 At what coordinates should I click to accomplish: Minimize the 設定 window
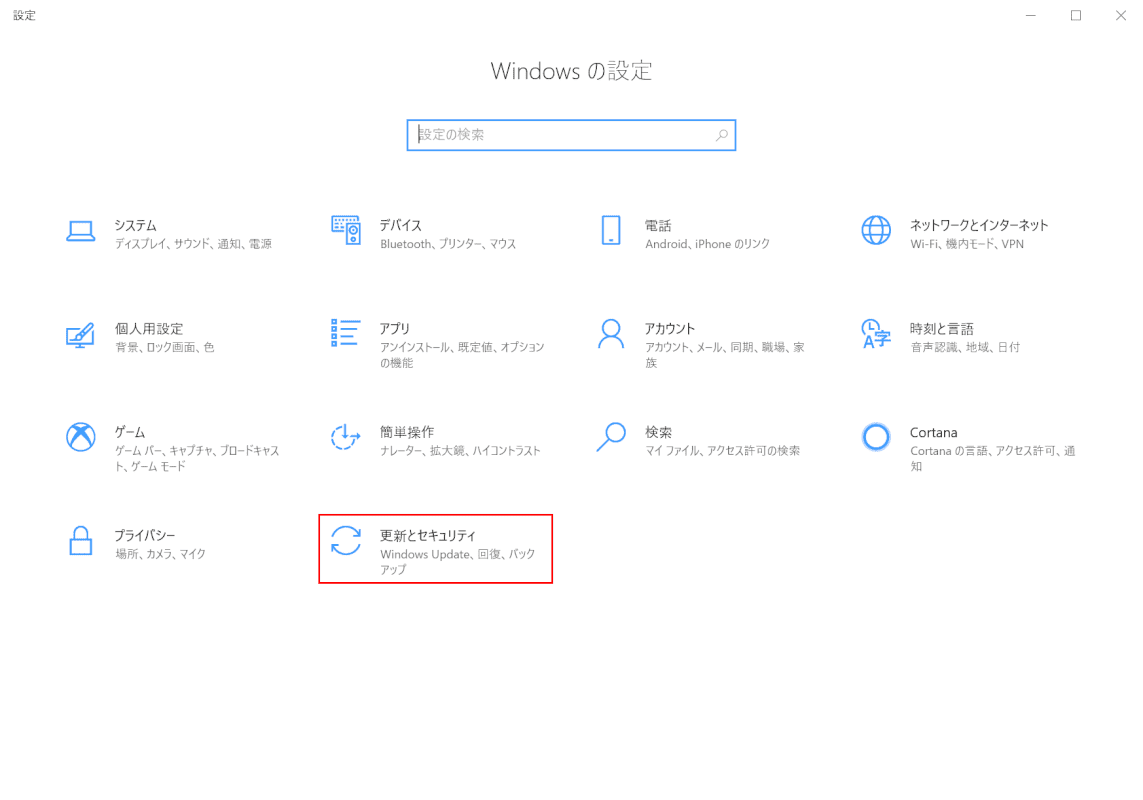(1031, 15)
